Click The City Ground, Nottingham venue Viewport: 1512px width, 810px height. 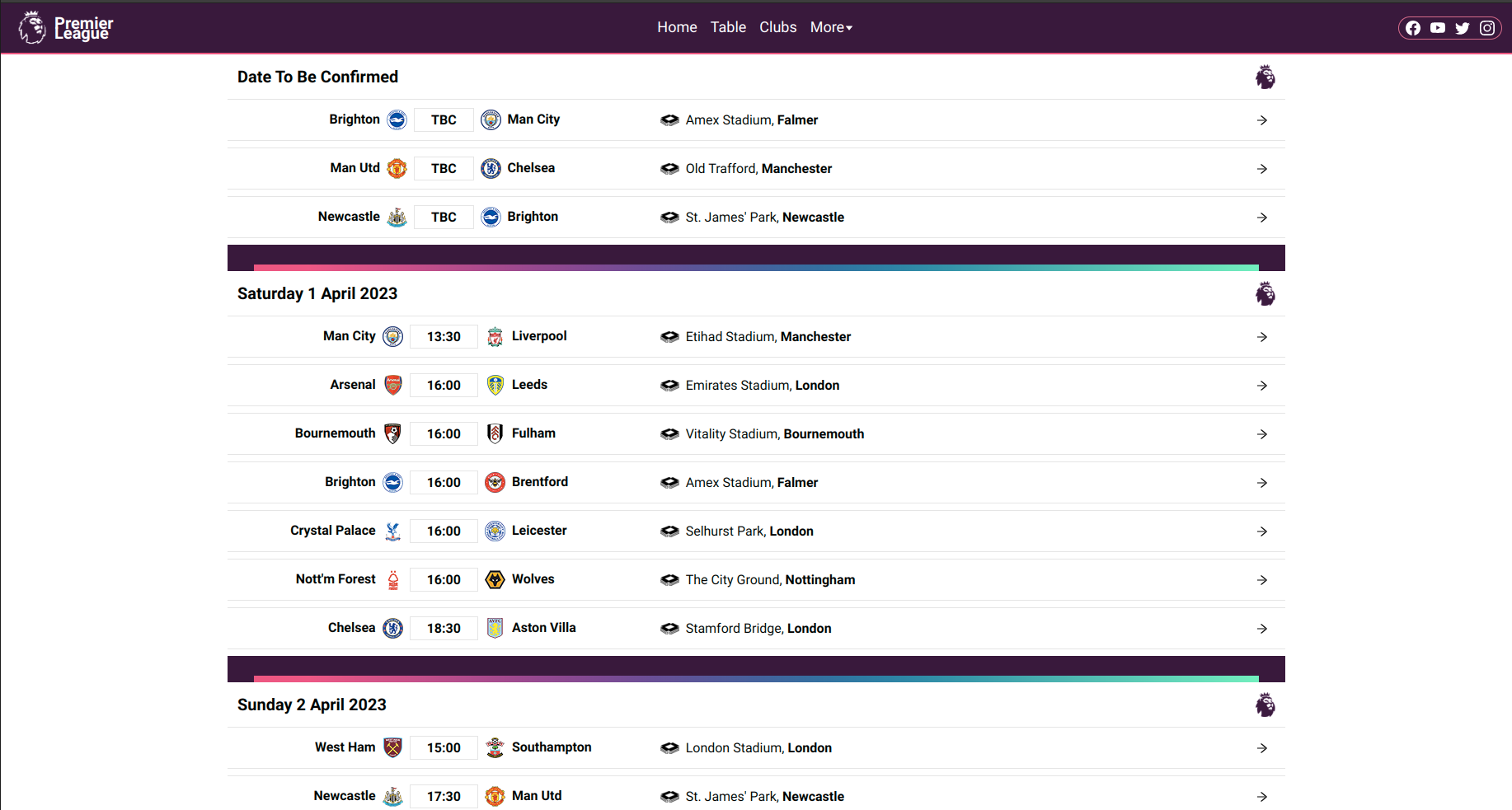(x=770, y=580)
